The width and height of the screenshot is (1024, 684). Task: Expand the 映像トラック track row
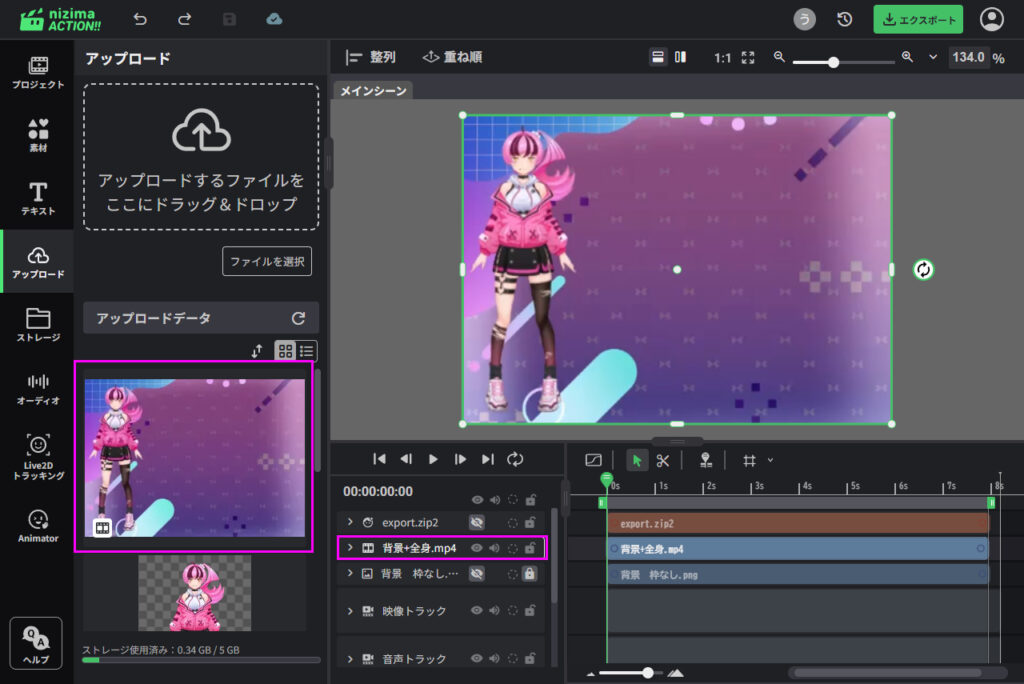350,611
